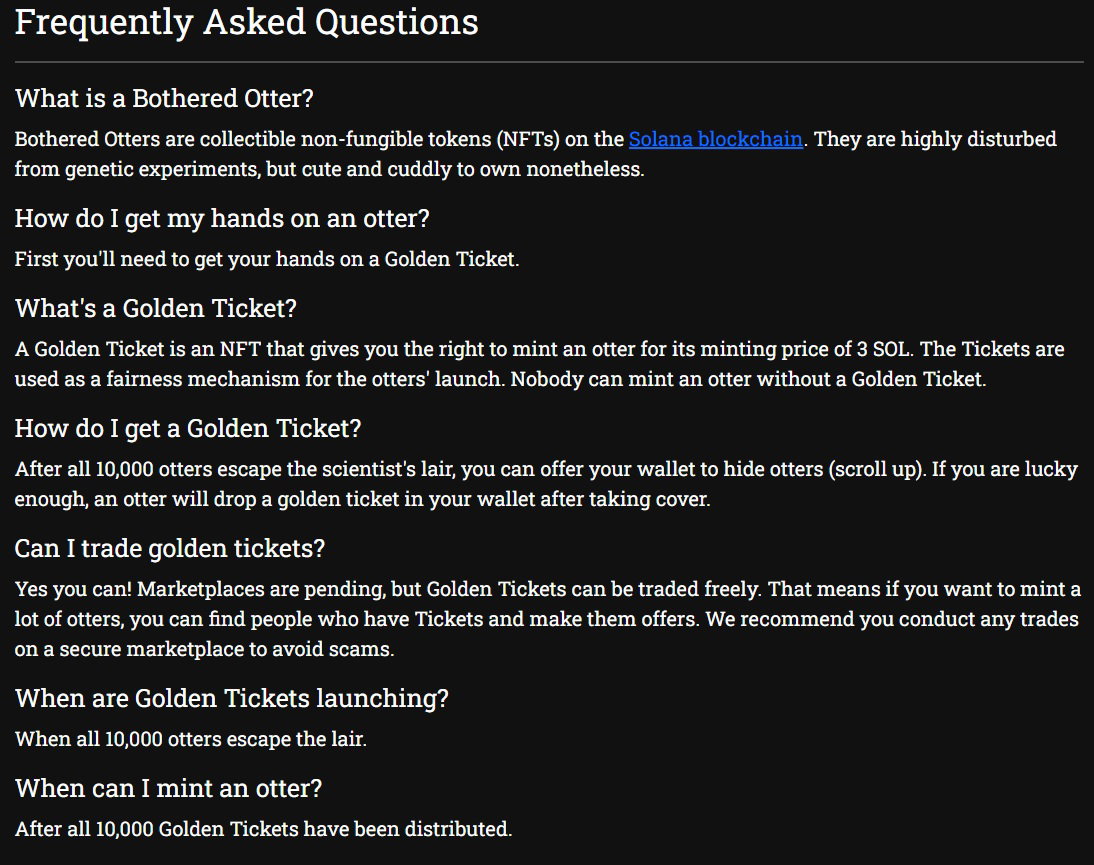Click 'Can I trade golden tickets?' heading
This screenshot has height=865, width=1094.
170,548
